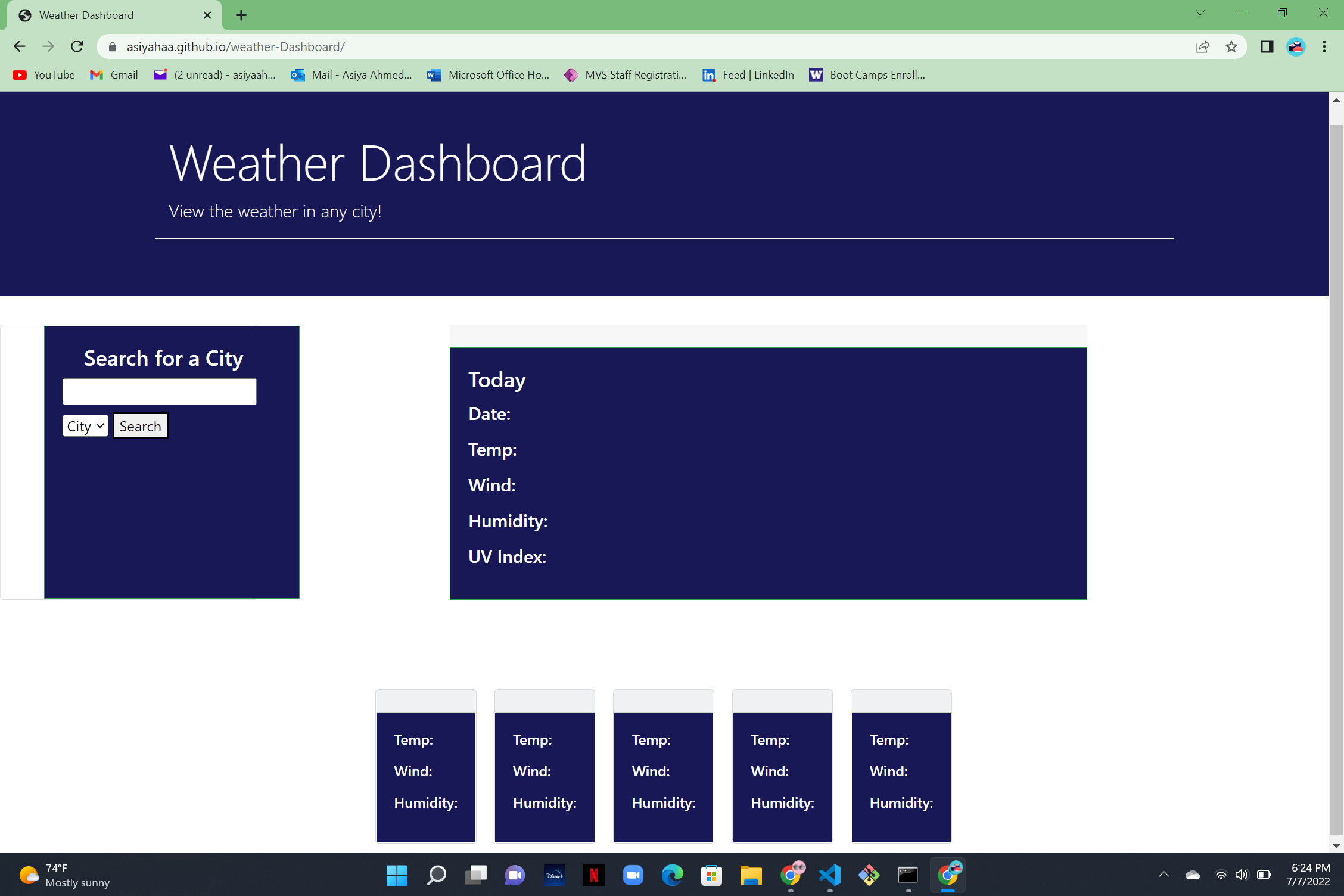
Task: Open the terminal window on taskbar
Action: 908,875
